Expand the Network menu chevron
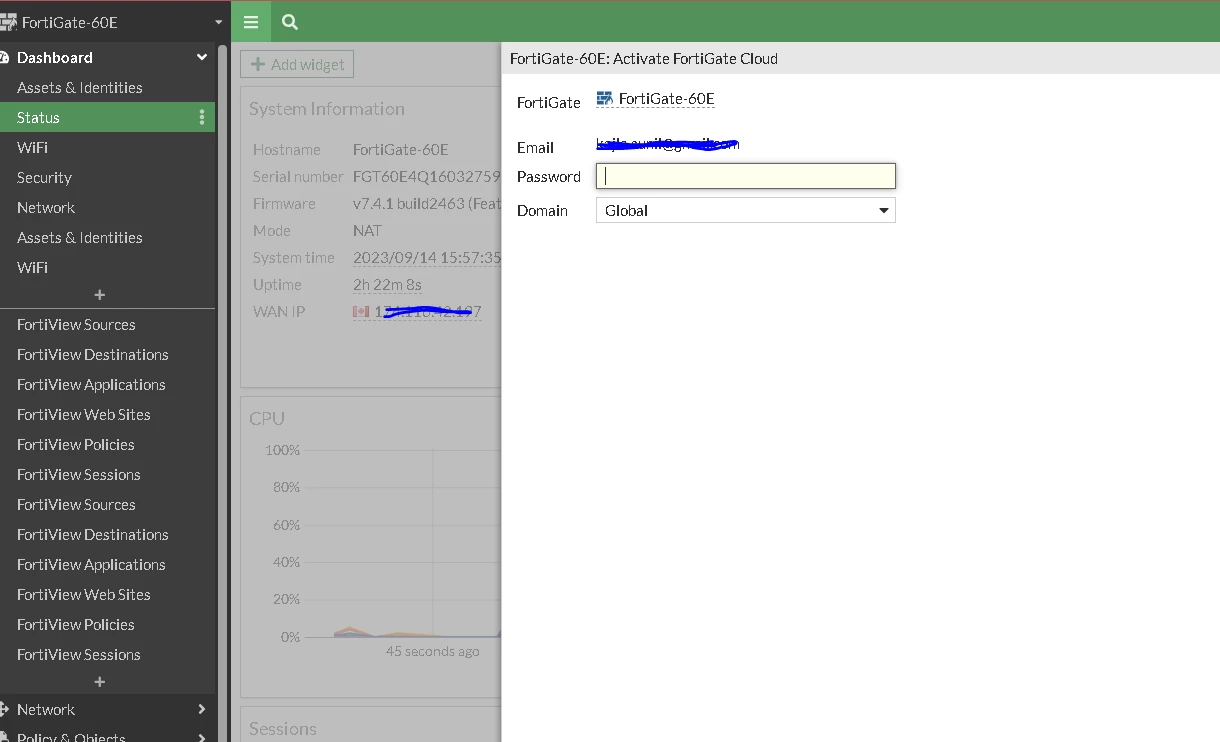 pyautogui.click(x=202, y=709)
